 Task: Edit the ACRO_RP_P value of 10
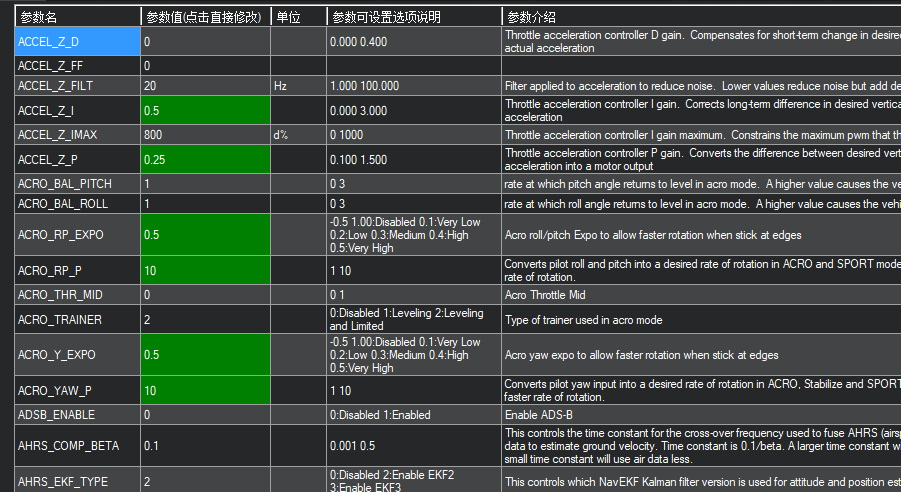(x=205, y=270)
